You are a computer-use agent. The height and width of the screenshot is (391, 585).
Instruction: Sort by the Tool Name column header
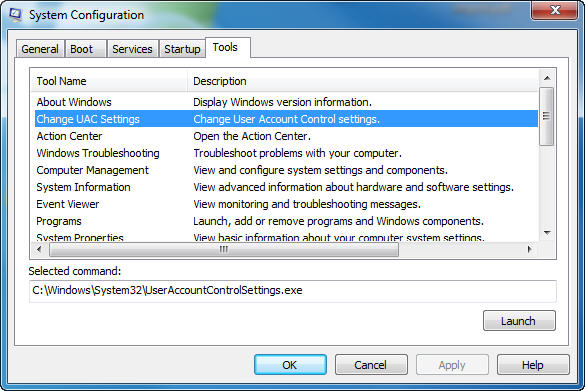coord(109,81)
